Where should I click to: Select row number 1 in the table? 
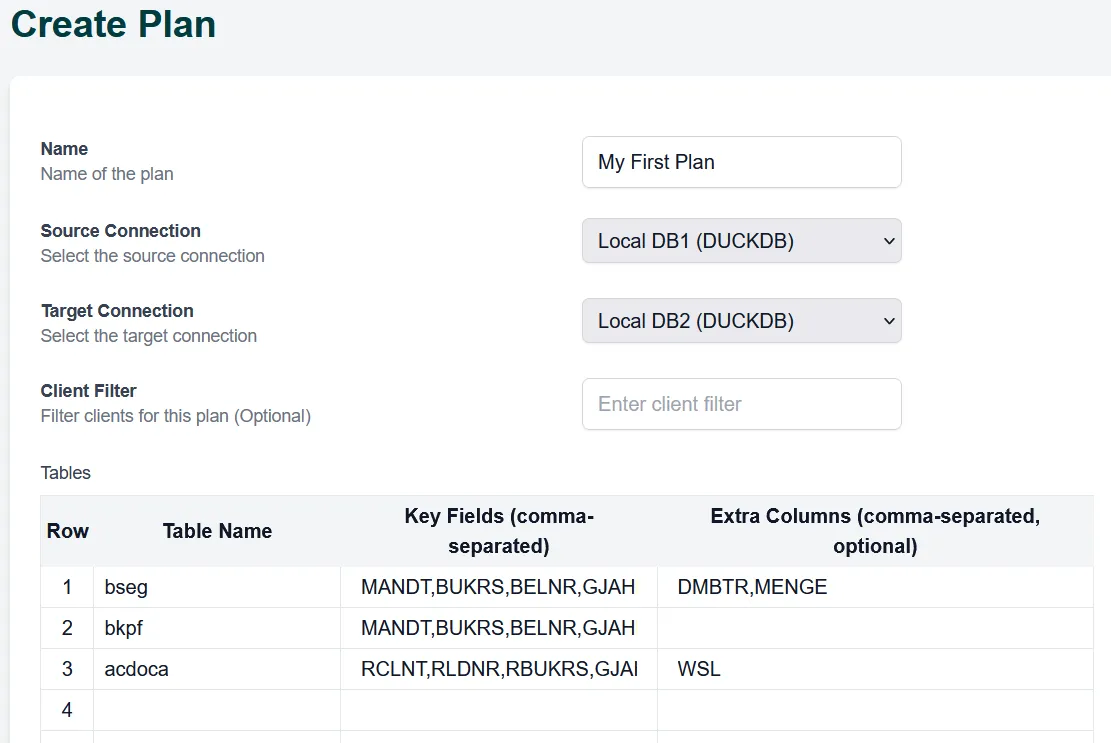tap(67, 587)
